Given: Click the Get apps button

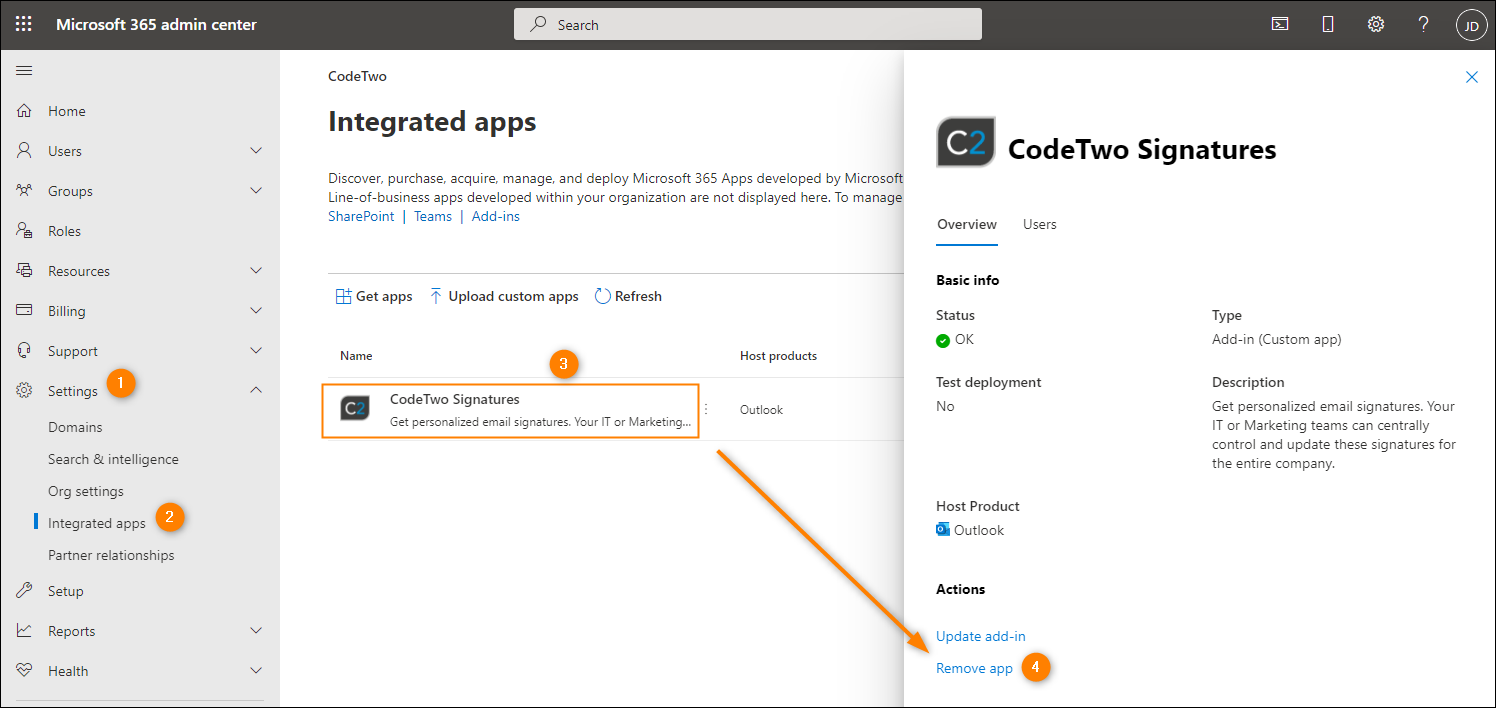Looking at the screenshot, I should click(x=374, y=296).
